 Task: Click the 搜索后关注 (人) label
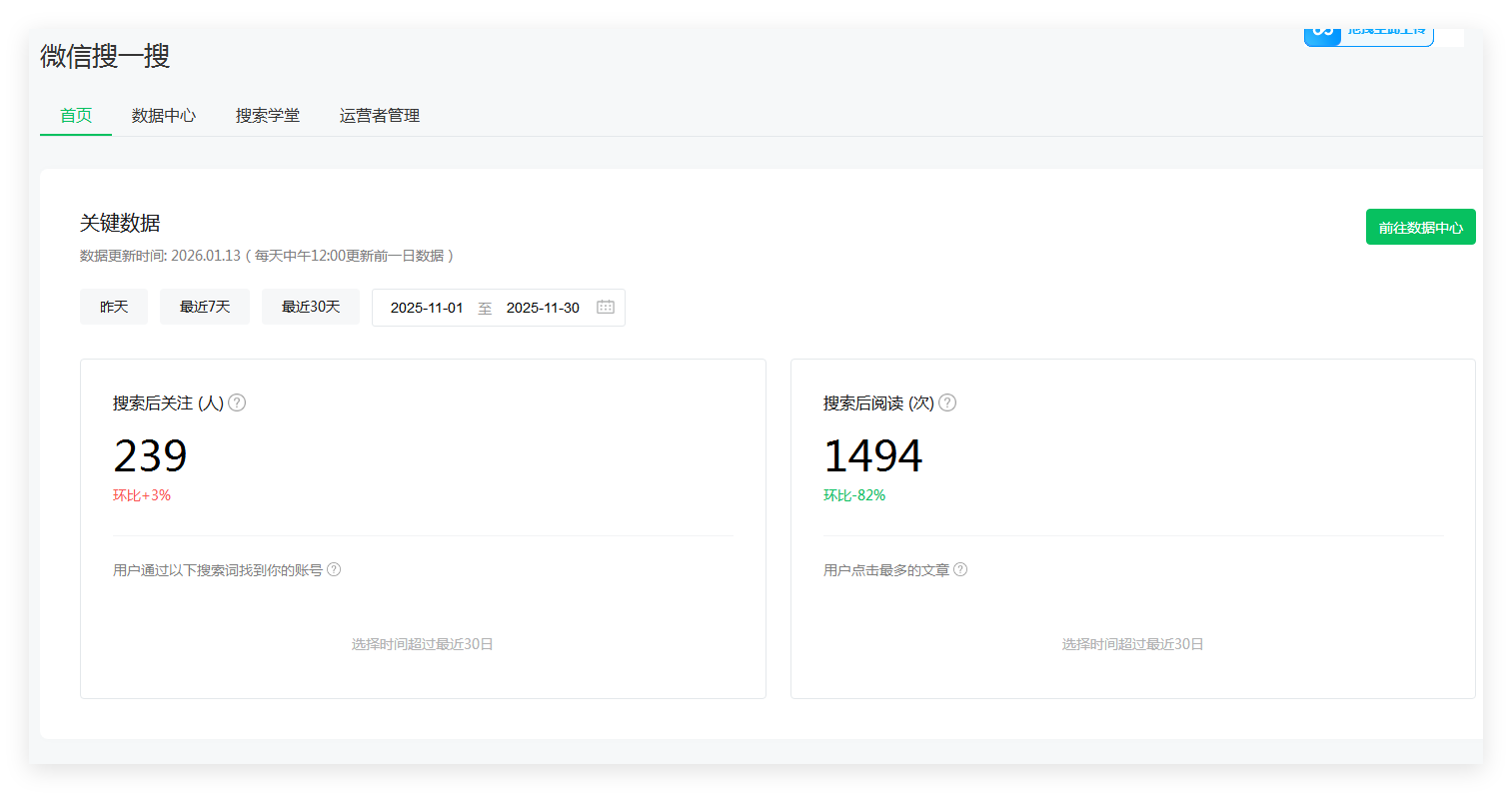(x=168, y=402)
